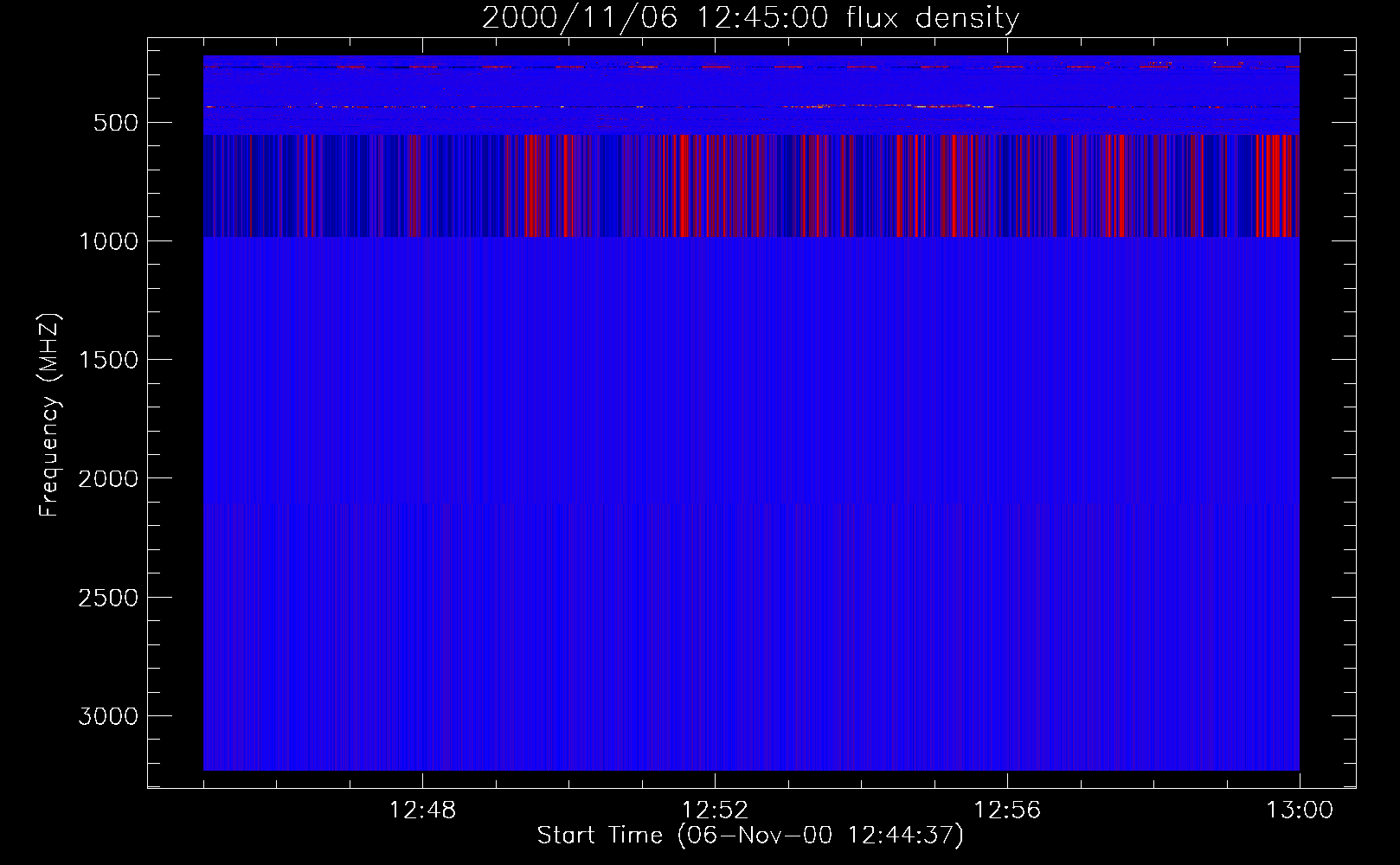1400x865 pixels.
Task: Click the 2500 frequency tick label
Action: 108,598
